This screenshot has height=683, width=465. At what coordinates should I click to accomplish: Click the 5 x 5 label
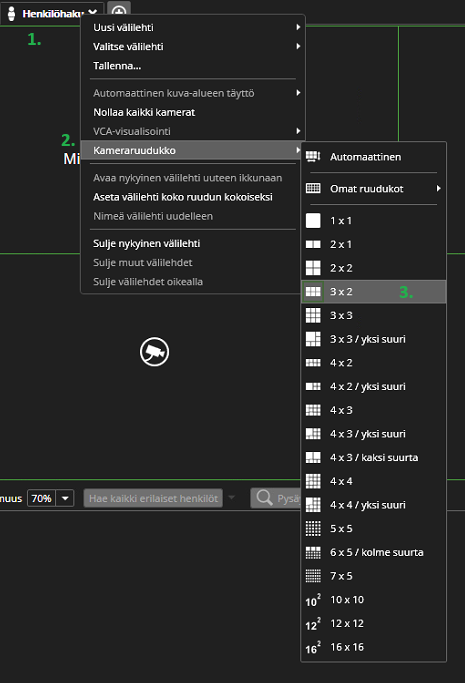tap(341, 528)
